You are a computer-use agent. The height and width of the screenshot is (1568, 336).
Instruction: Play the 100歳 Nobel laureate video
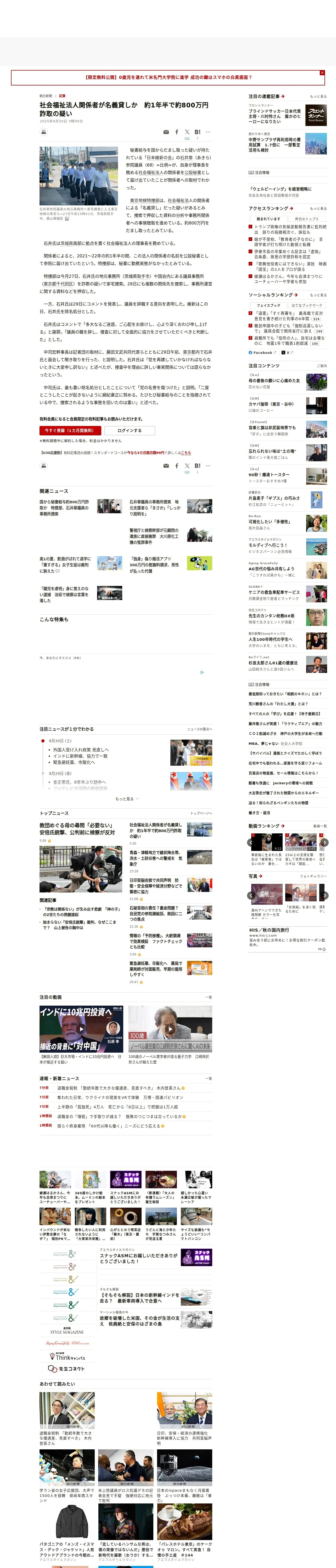point(170,1029)
